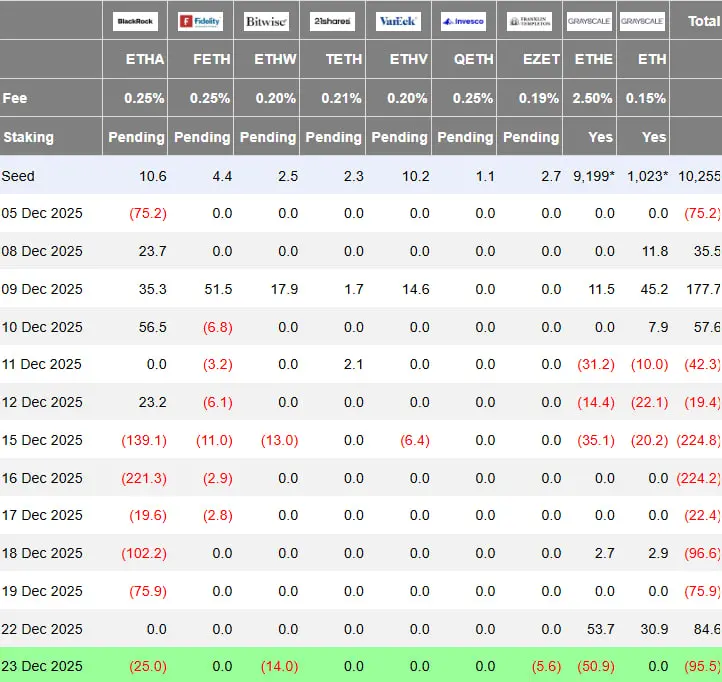The image size is (722, 682).
Task: Click the VanEck logo
Action: [398, 21]
